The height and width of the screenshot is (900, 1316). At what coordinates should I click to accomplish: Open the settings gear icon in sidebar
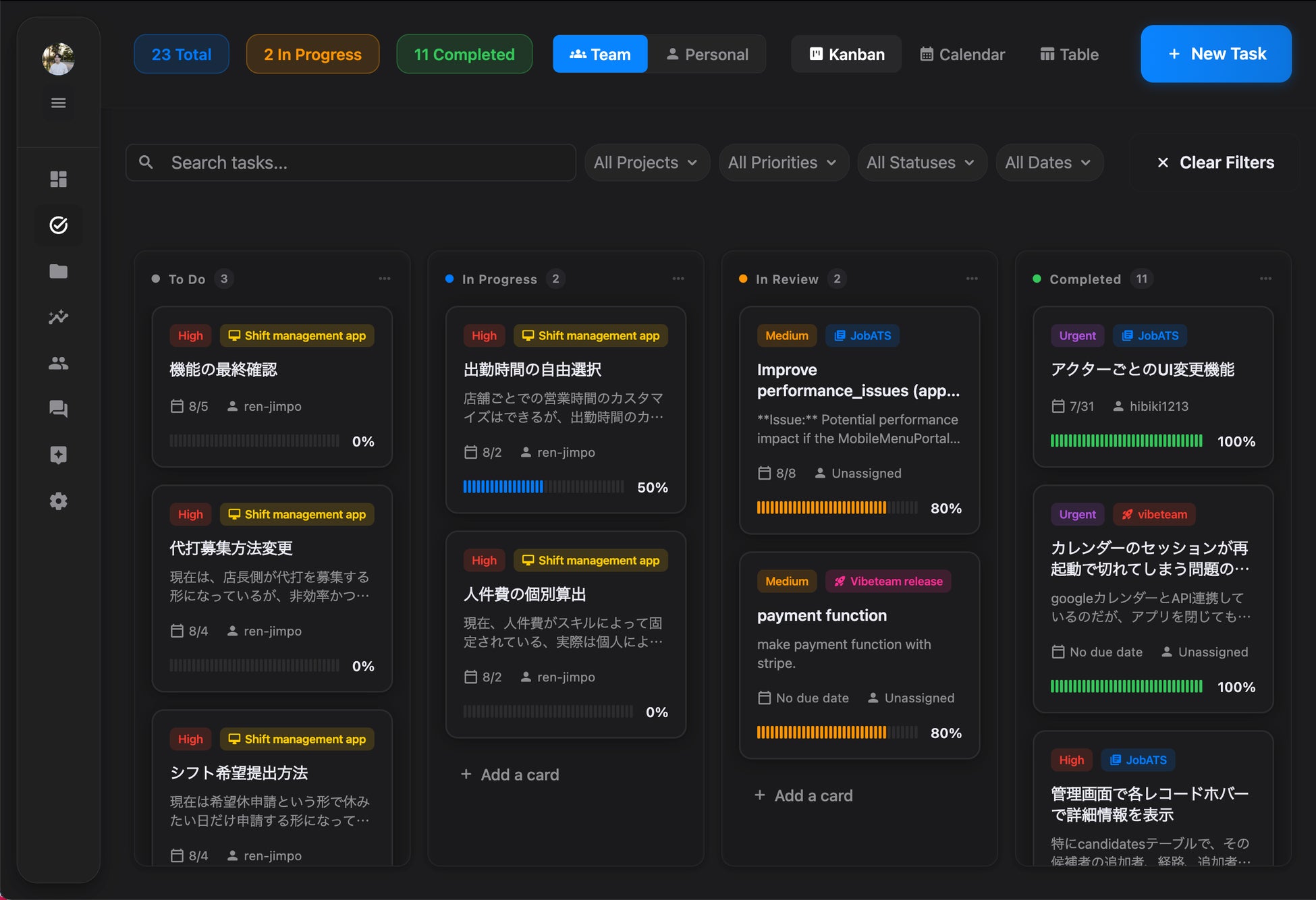click(59, 501)
